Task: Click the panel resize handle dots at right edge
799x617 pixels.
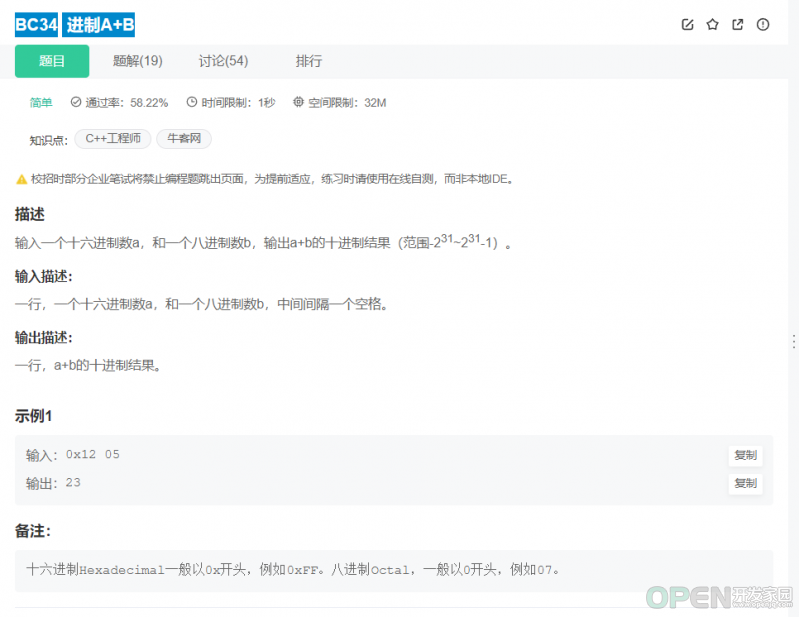Action: pyautogui.click(x=794, y=341)
